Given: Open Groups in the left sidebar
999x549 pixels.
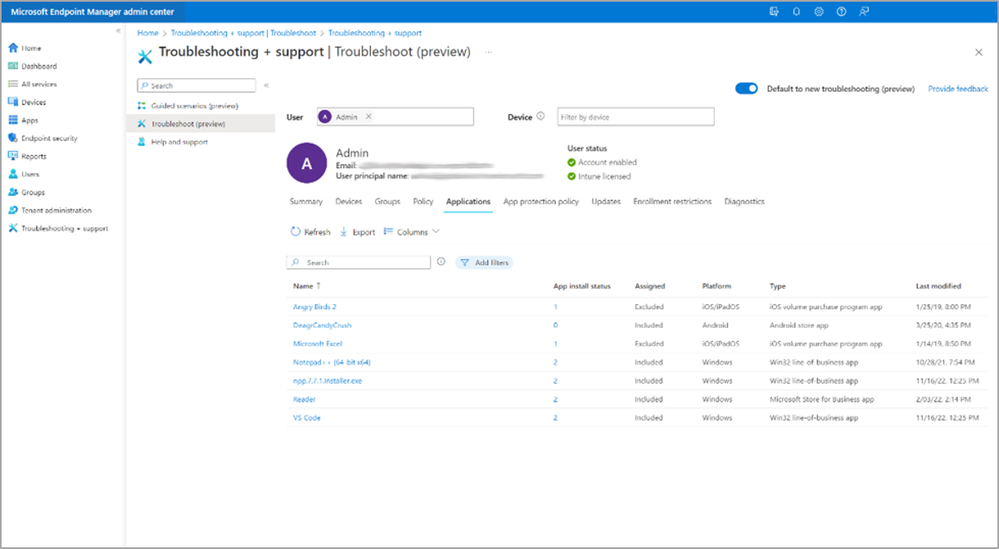Looking at the screenshot, I should [x=26, y=192].
